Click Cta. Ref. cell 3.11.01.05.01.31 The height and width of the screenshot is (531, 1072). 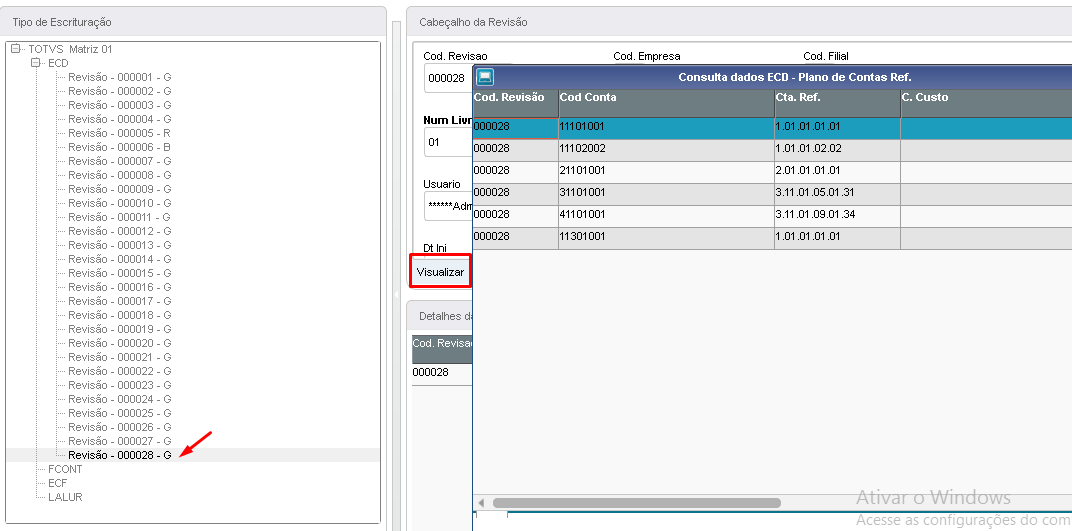pyautogui.click(x=838, y=194)
